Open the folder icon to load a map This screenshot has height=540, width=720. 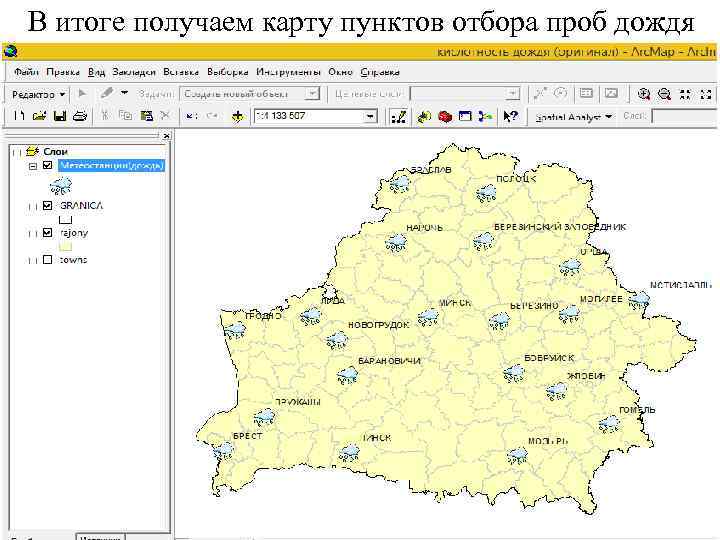point(41,117)
